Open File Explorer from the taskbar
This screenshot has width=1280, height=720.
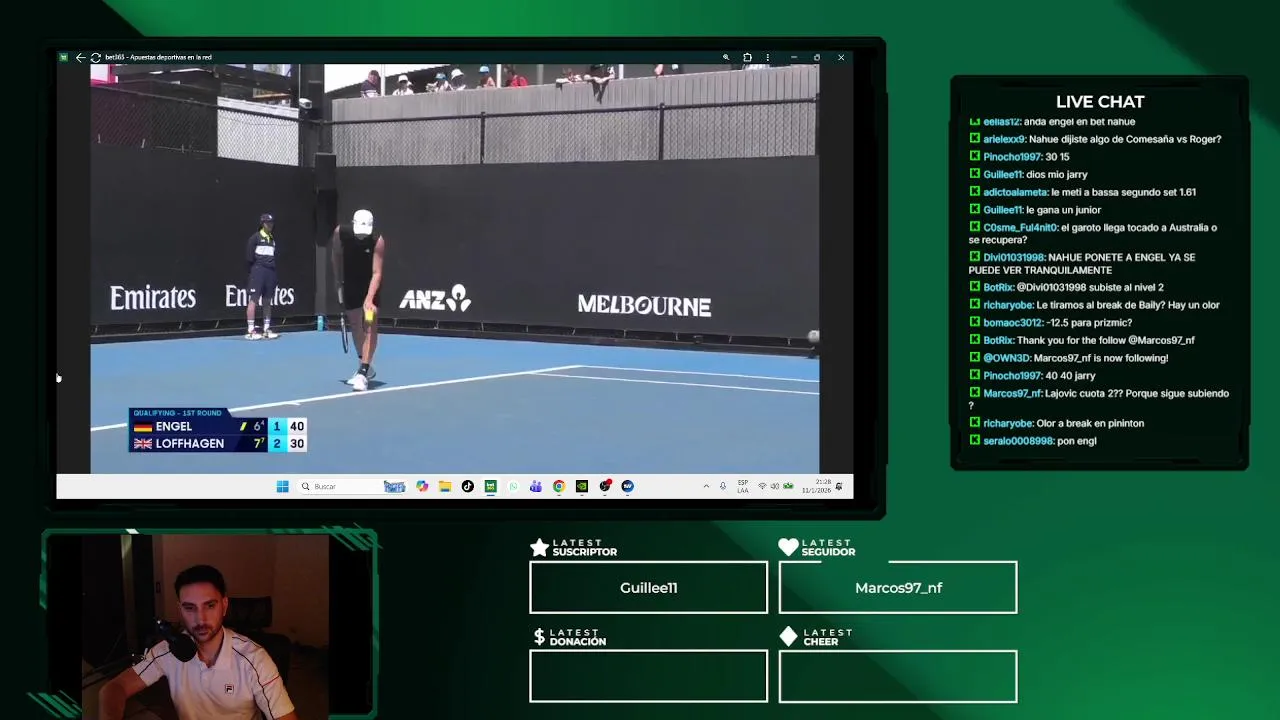click(445, 486)
